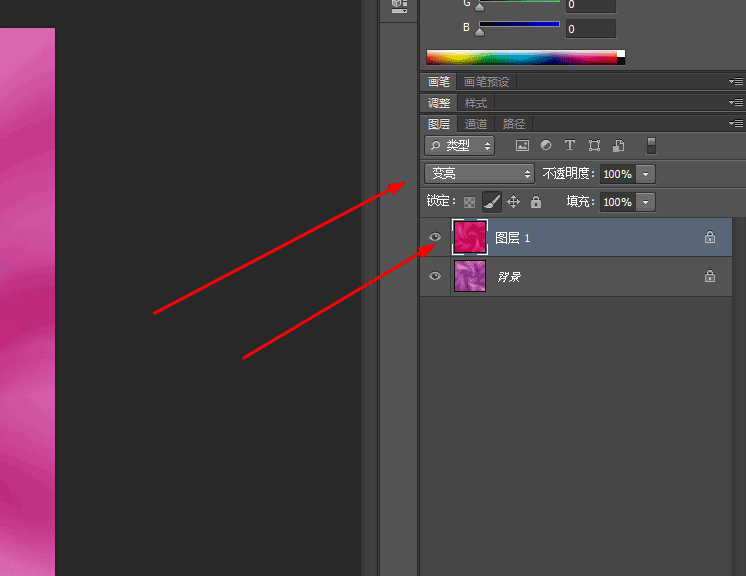Click the 填充 label

580,202
